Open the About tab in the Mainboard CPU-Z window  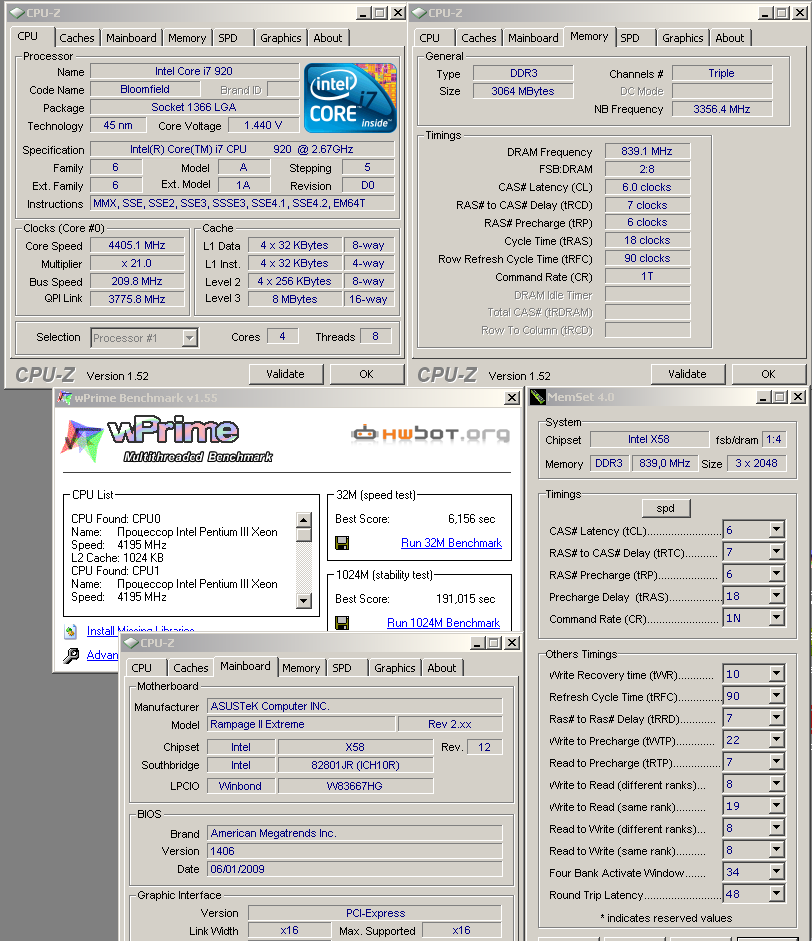(x=442, y=668)
